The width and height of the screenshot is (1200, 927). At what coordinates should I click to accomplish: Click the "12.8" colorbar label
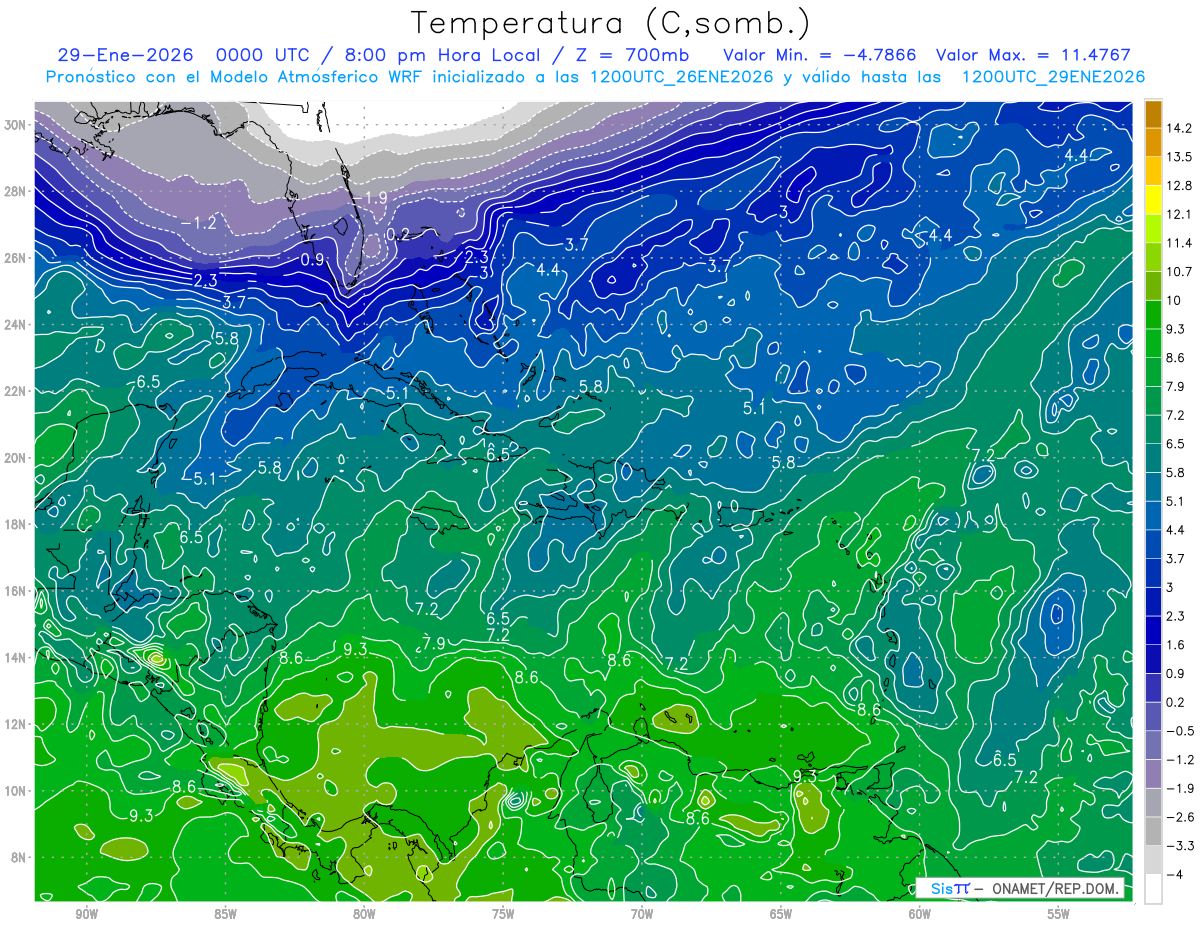(x=1181, y=185)
